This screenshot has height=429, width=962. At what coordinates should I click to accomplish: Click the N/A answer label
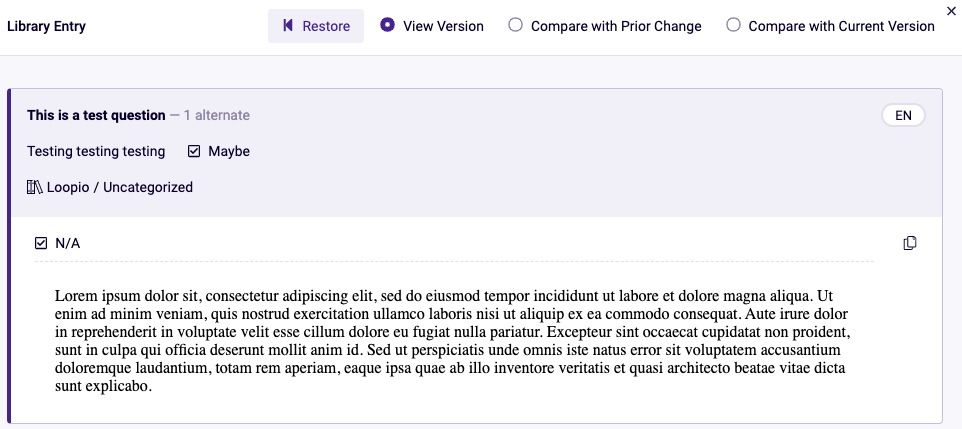point(67,244)
